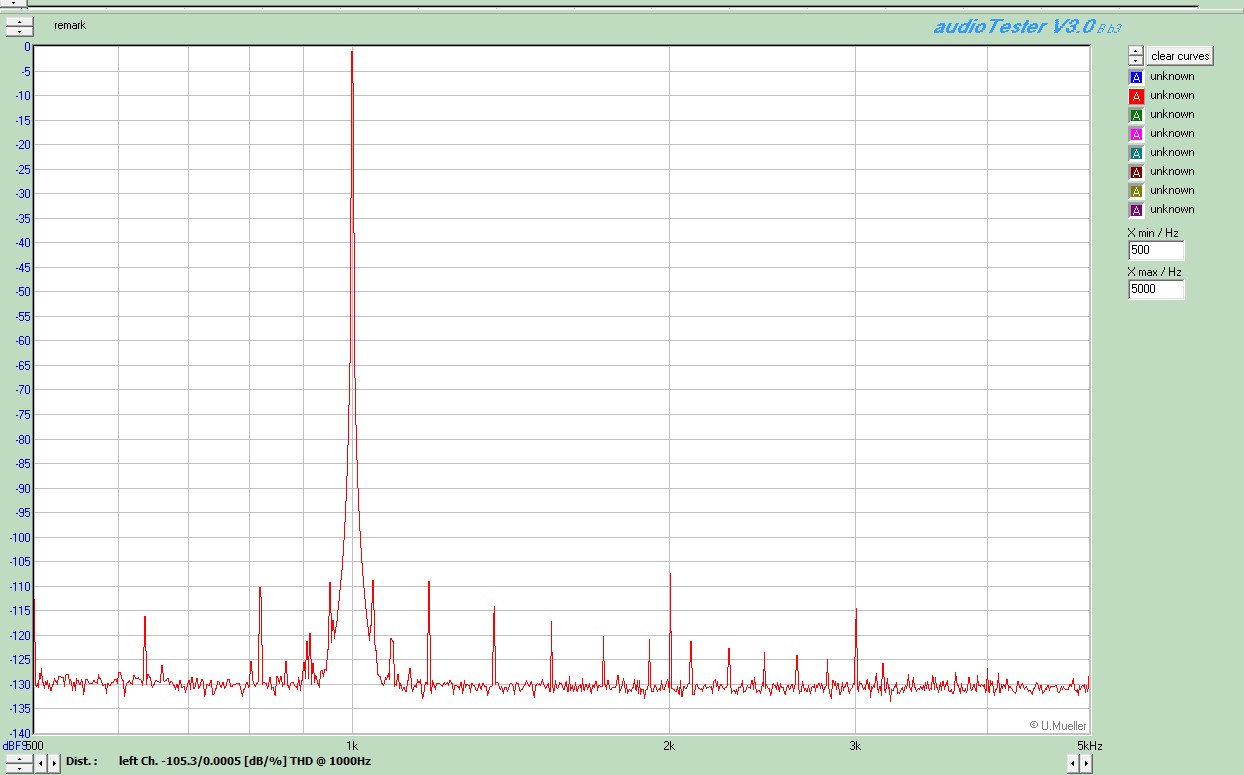Focus the X max / Hz field

1156,289
